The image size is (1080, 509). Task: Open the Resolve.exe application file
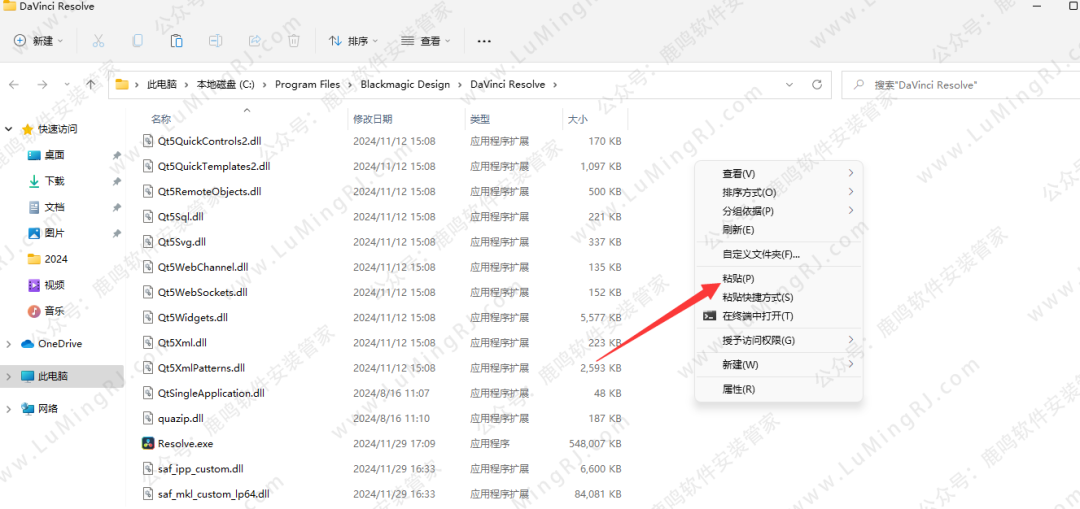click(185, 443)
